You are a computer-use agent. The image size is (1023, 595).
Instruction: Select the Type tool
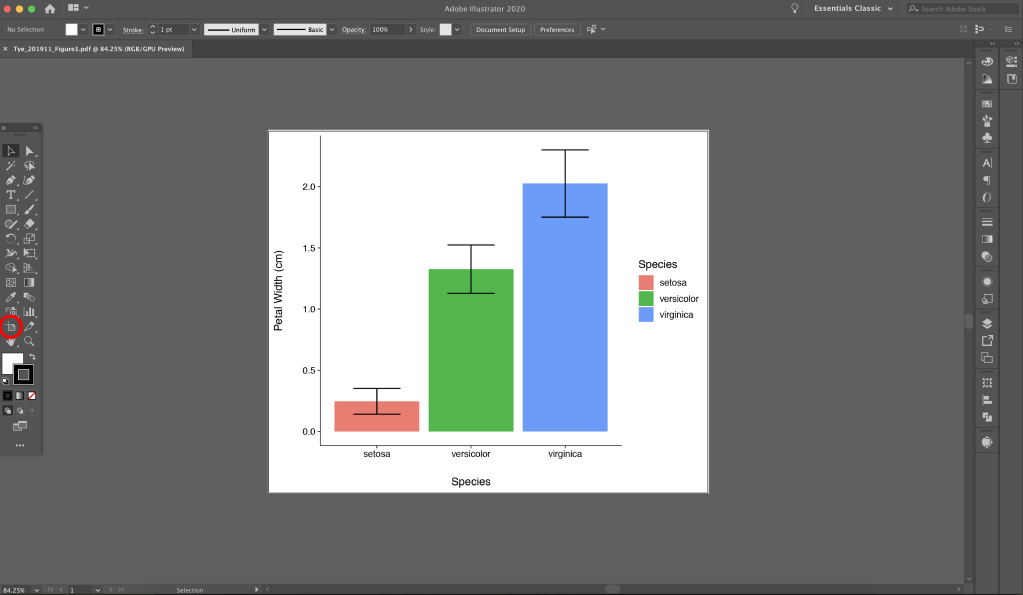click(x=11, y=195)
